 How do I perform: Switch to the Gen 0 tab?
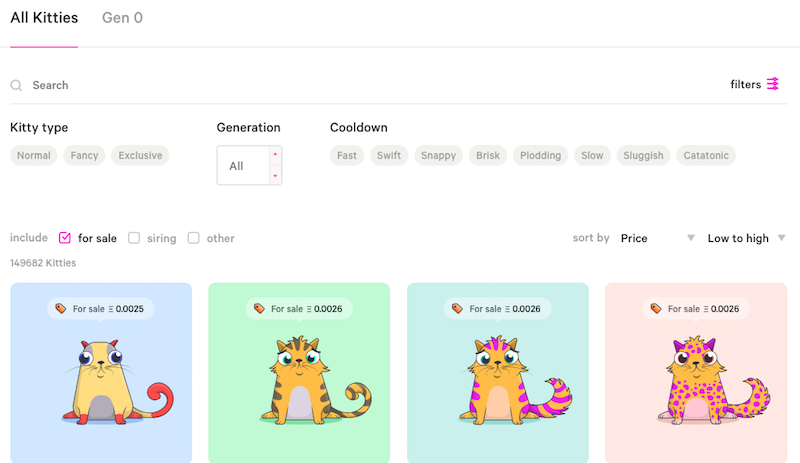[x=122, y=18]
